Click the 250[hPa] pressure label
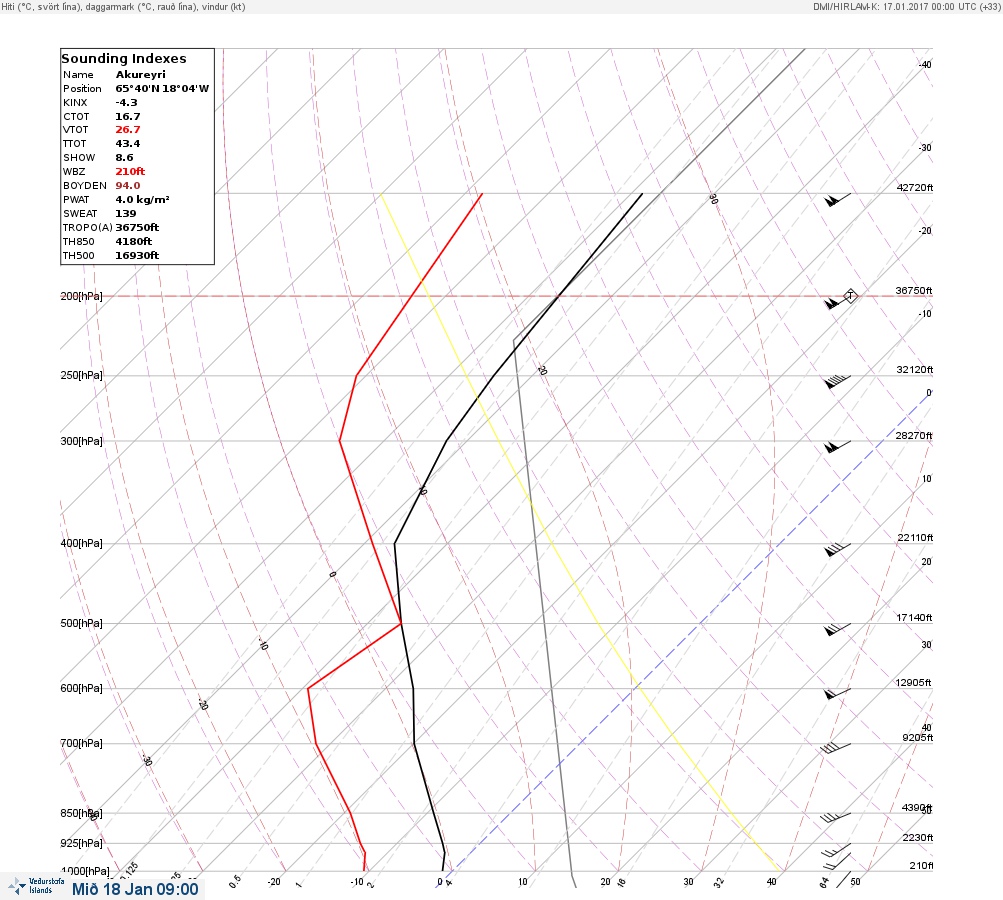The height and width of the screenshot is (900, 1003). tap(81, 375)
